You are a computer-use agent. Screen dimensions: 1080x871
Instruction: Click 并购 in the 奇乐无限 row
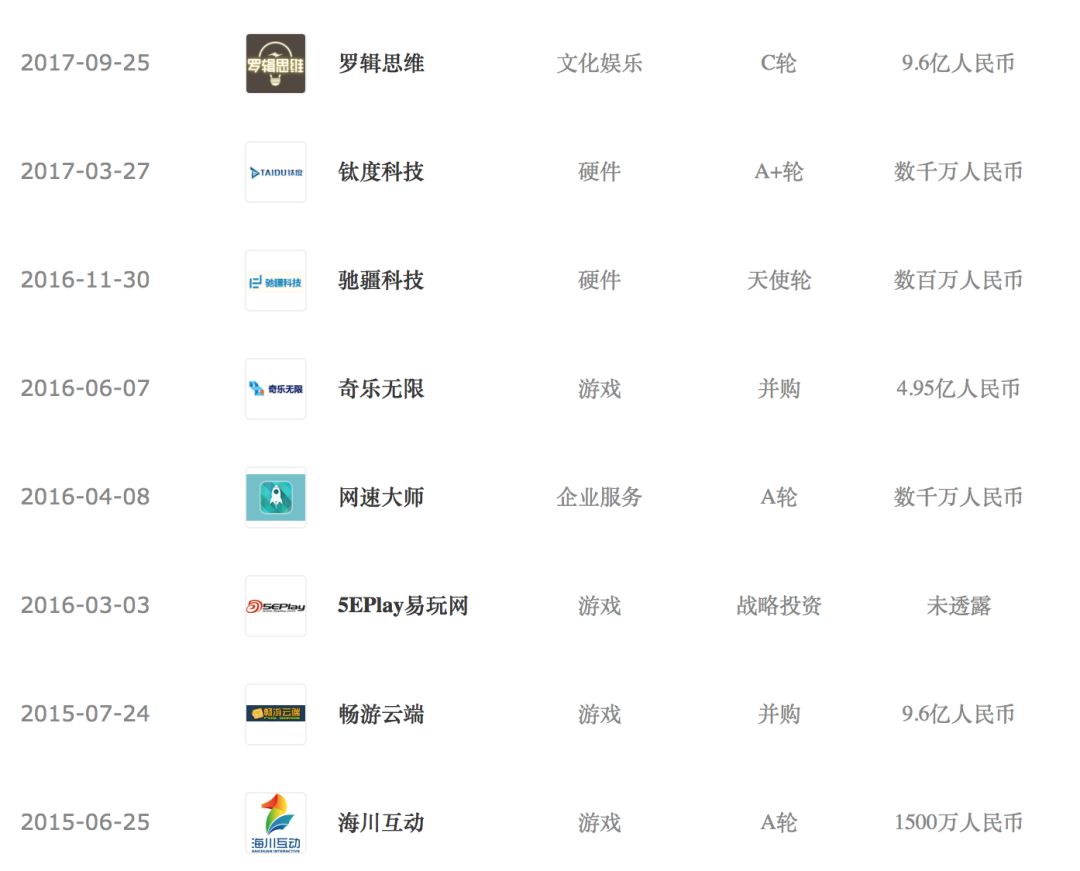779,388
